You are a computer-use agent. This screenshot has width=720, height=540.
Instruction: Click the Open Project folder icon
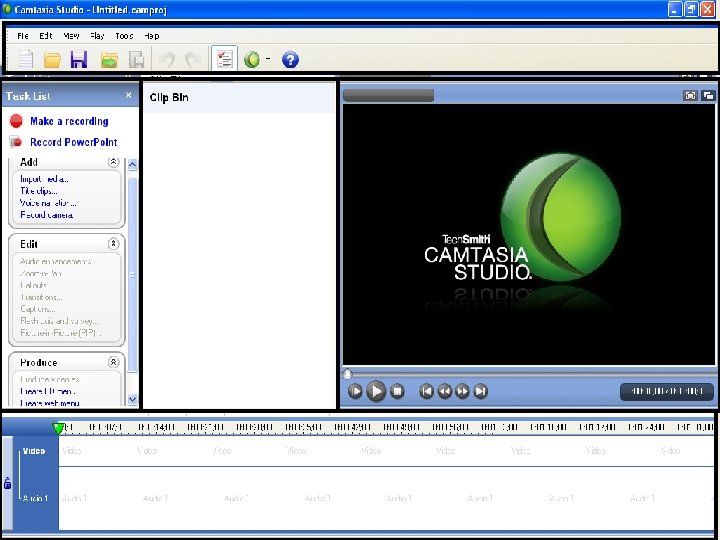[x=52, y=60]
